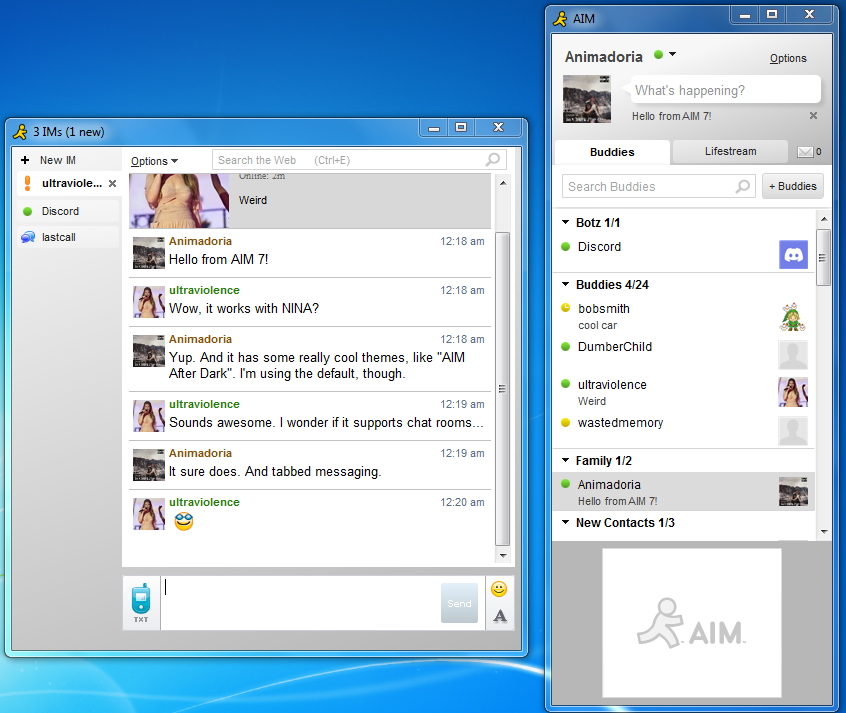Screen dimensions: 846x713
Task: Collapse the New Contacts 1/3 group
Action: 565,522
